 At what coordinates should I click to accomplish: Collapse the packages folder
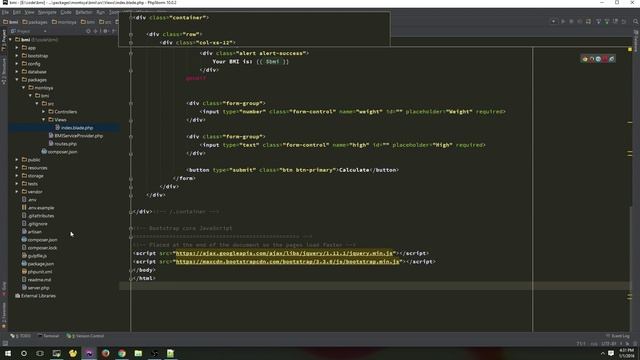[17, 80]
